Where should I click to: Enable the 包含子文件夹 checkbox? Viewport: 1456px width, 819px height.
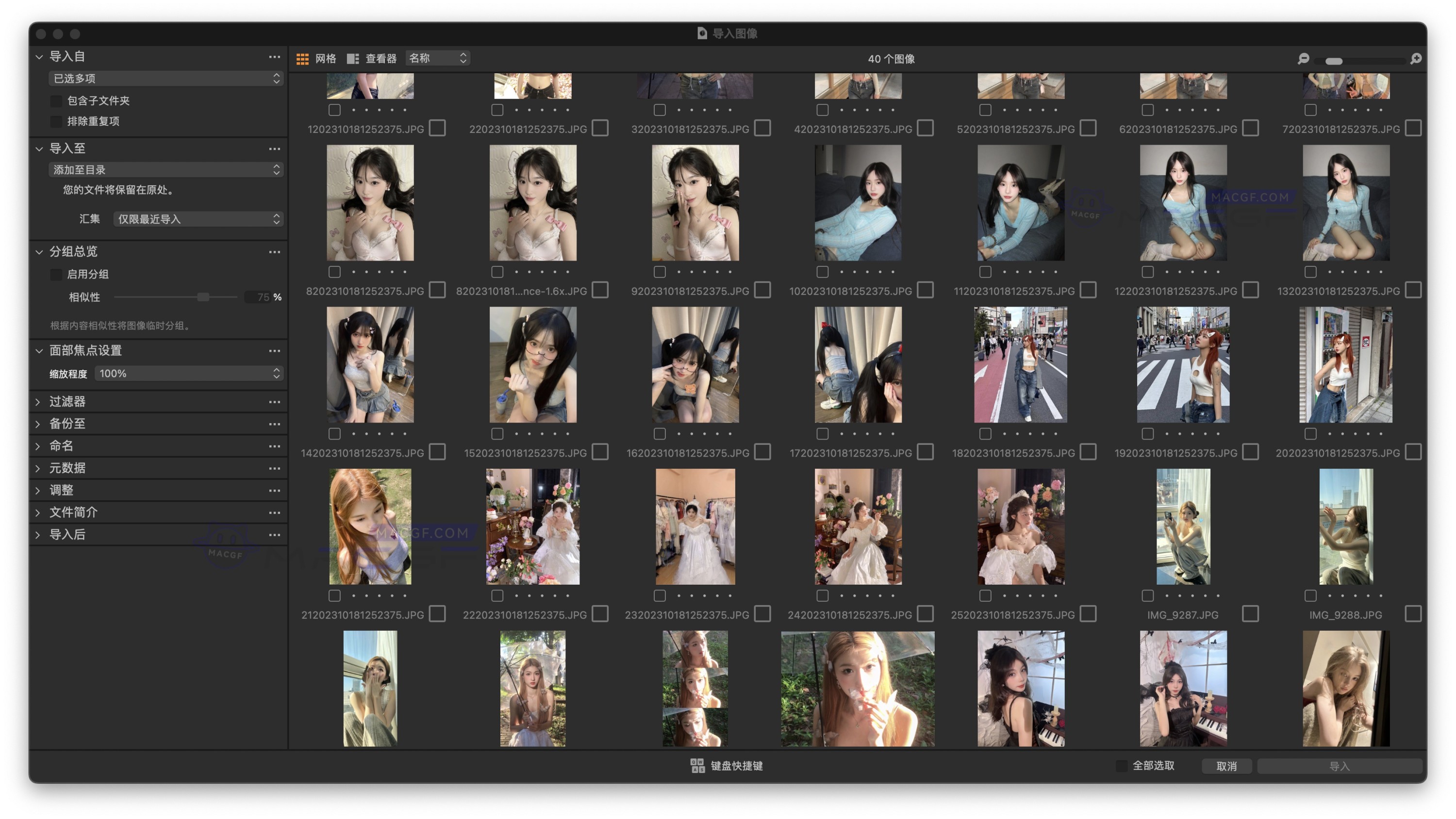(56, 100)
